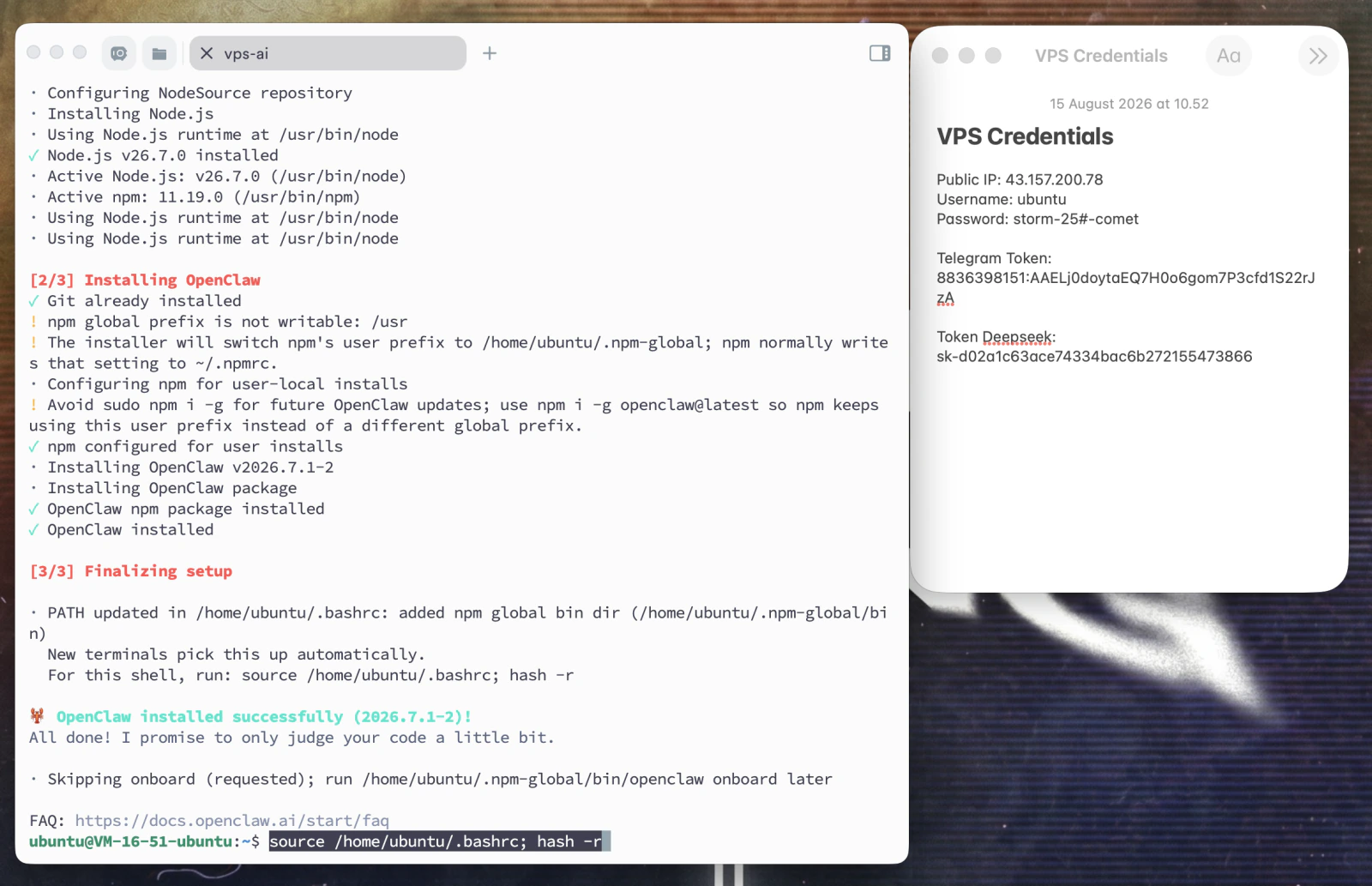1372x886 pixels.
Task: Click the lobster emoji before success message
Action: pos(37,716)
